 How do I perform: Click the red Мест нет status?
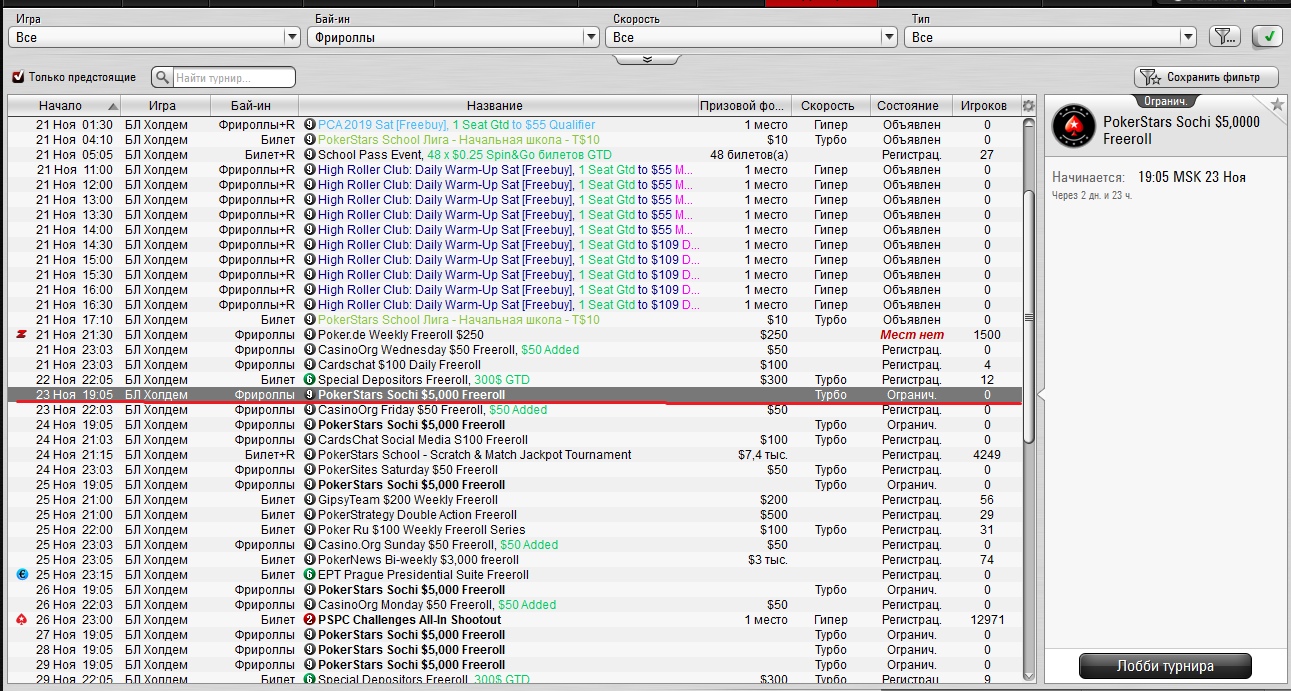(x=912, y=335)
